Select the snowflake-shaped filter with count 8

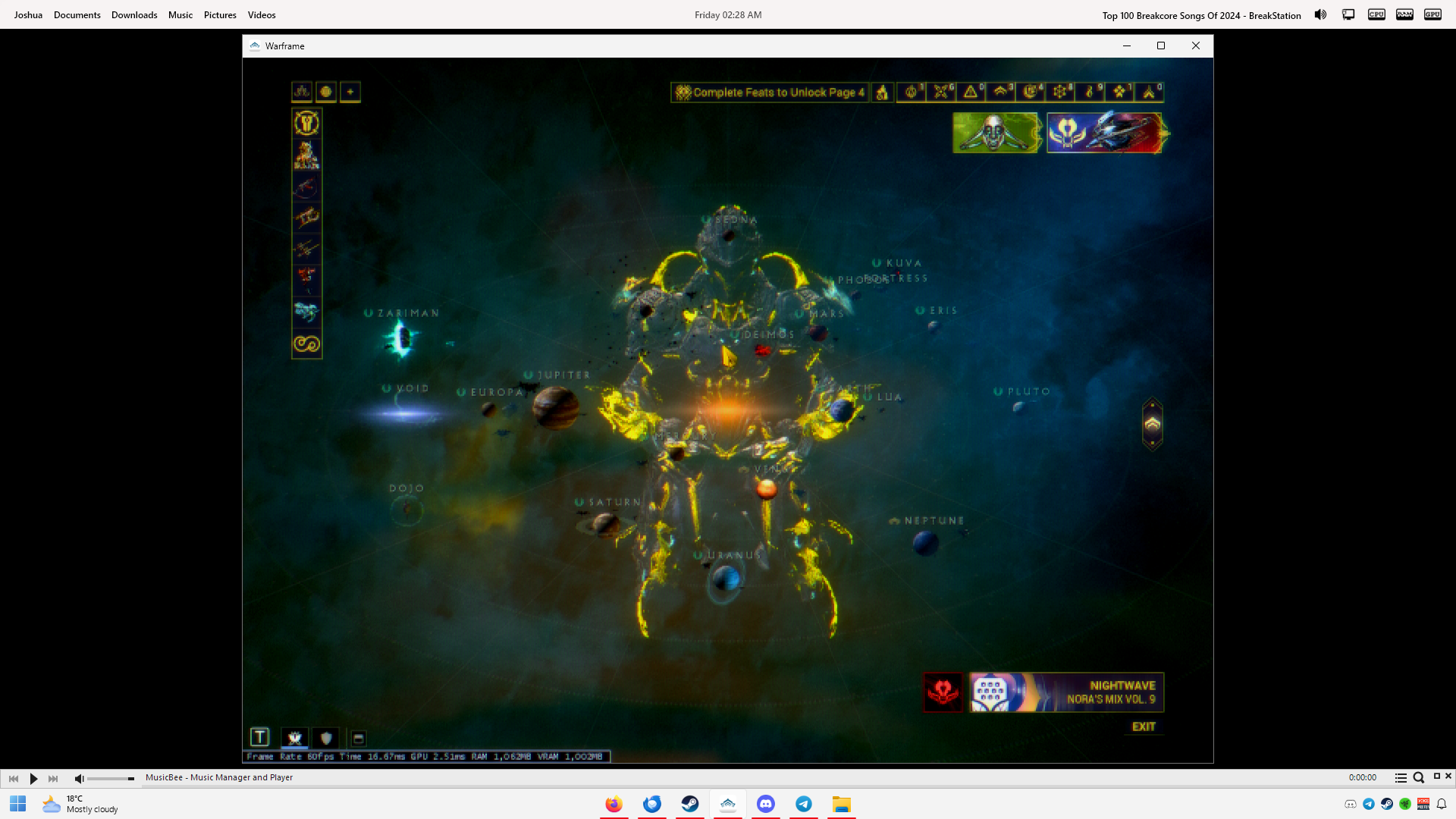pos(1060,92)
